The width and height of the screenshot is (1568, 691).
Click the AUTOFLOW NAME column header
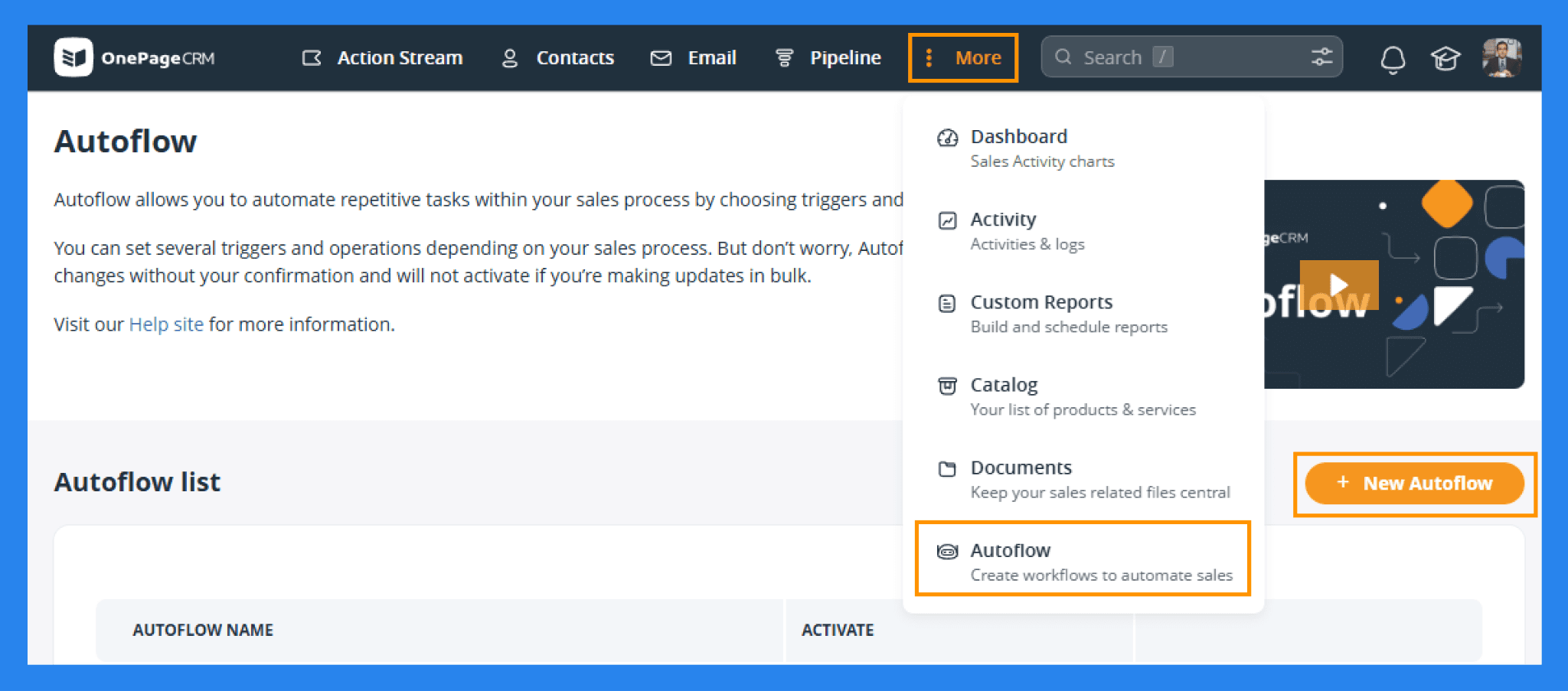tap(203, 630)
